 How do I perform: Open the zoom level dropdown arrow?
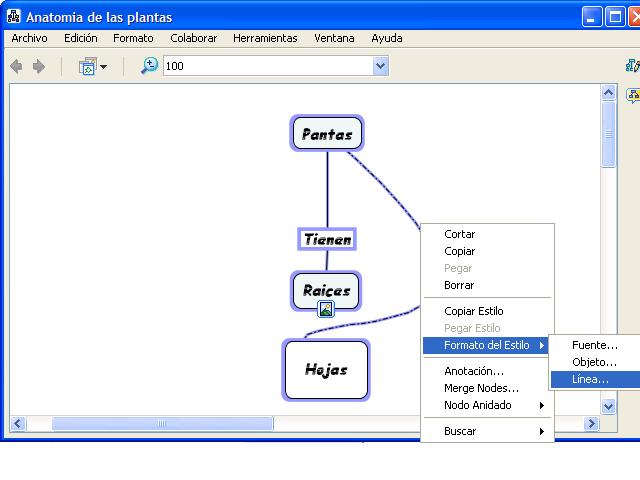(380, 66)
